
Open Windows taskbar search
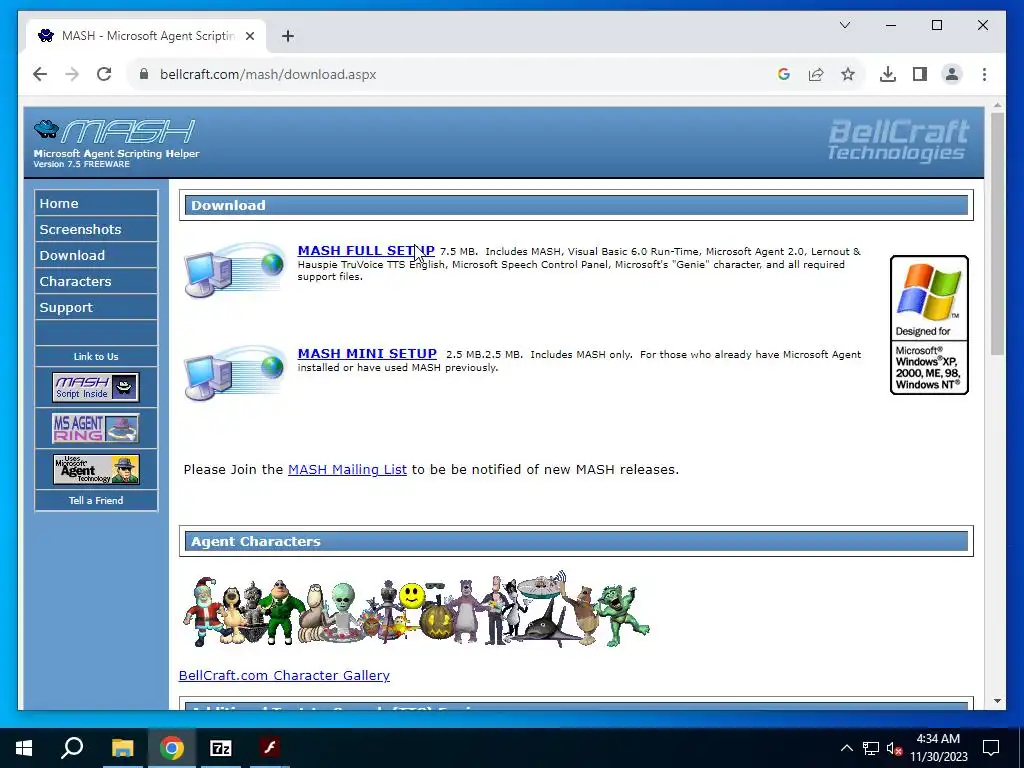pyautogui.click(x=72, y=748)
